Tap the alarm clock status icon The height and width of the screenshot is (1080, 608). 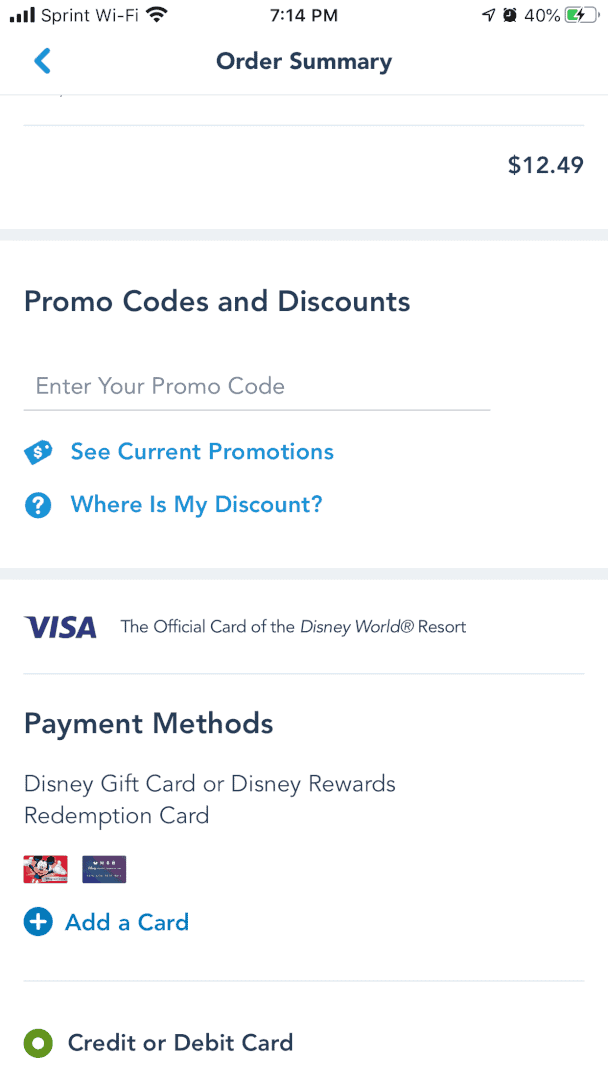(509, 15)
